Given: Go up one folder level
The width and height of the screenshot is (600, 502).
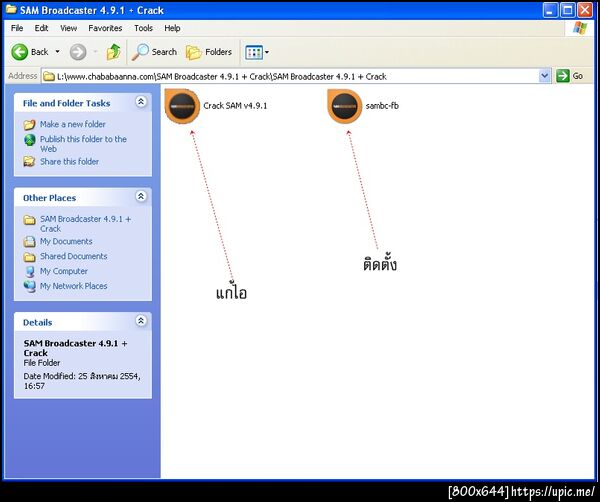Looking at the screenshot, I should point(114,52).
